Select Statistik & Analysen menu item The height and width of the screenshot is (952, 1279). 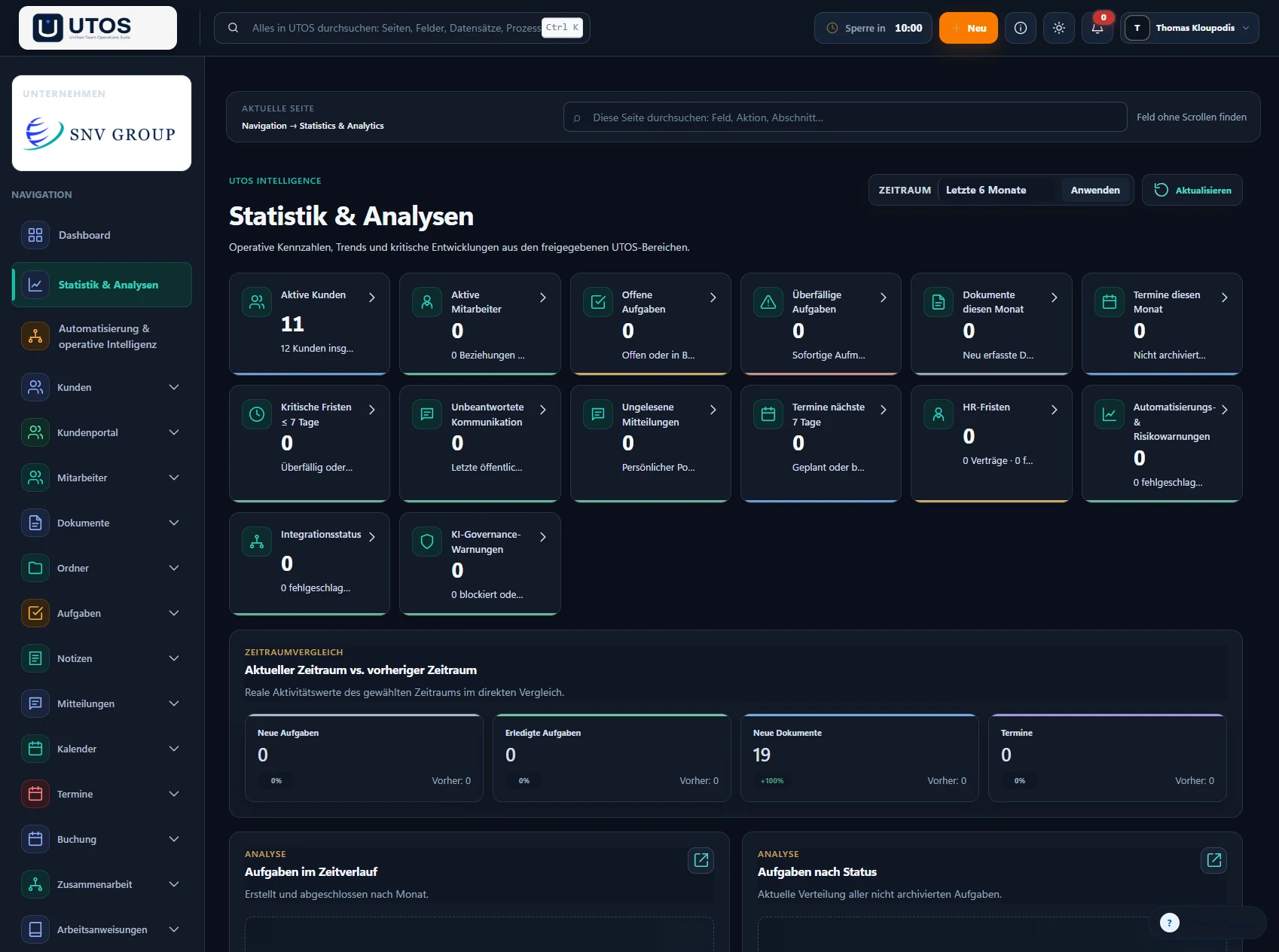[102, 285]
